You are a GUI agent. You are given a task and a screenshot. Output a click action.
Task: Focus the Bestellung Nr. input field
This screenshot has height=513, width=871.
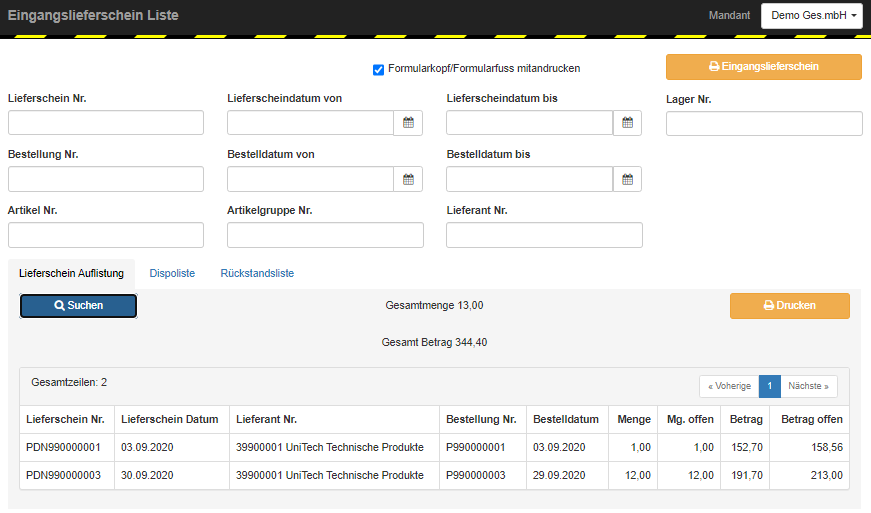pyautogui.click(x=106, y=179)
